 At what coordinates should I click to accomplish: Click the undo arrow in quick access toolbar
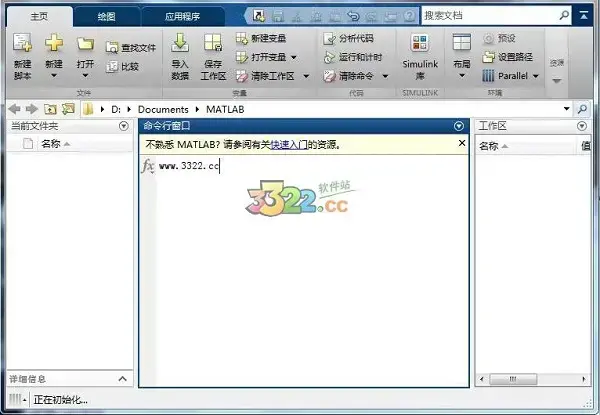[x=353, y=16]
